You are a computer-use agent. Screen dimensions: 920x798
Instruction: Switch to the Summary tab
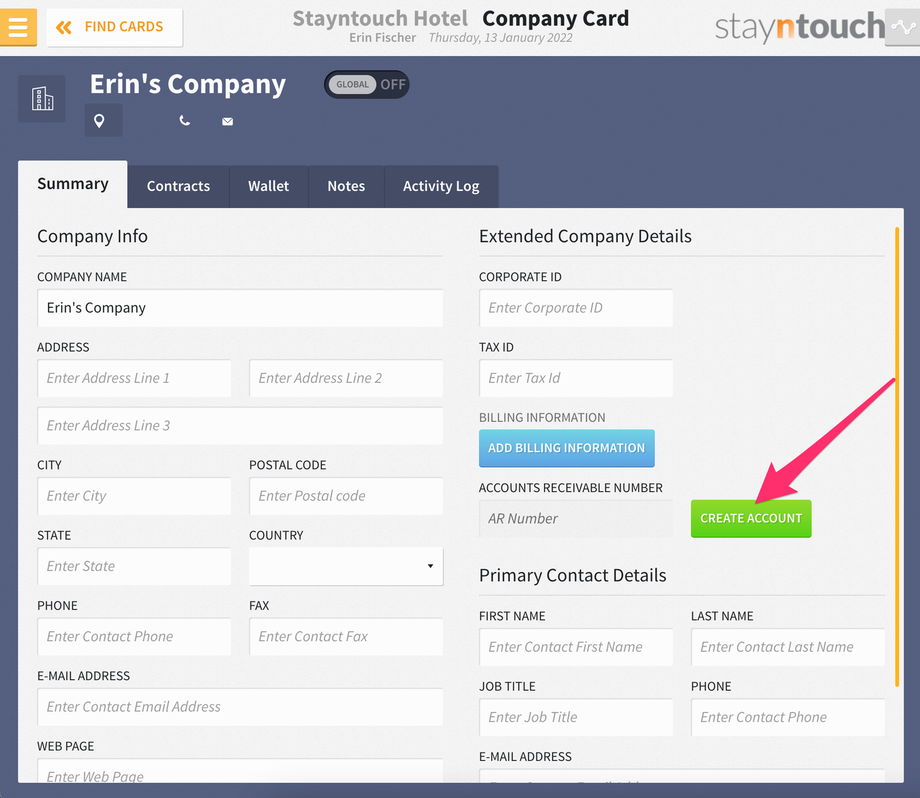pos(73,184)
